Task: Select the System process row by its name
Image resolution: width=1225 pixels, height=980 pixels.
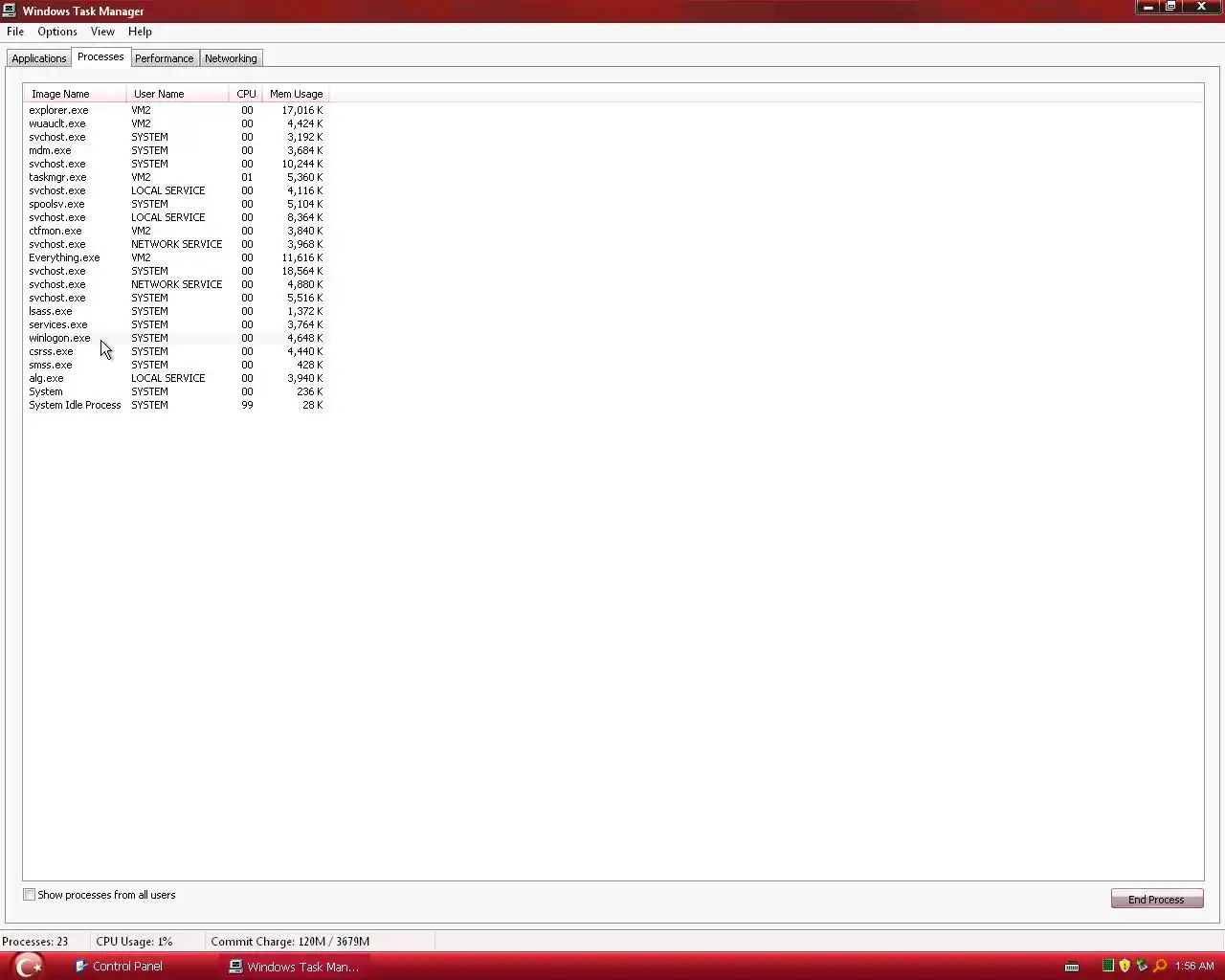Action: pyautogui.click(x=46, y=391)
